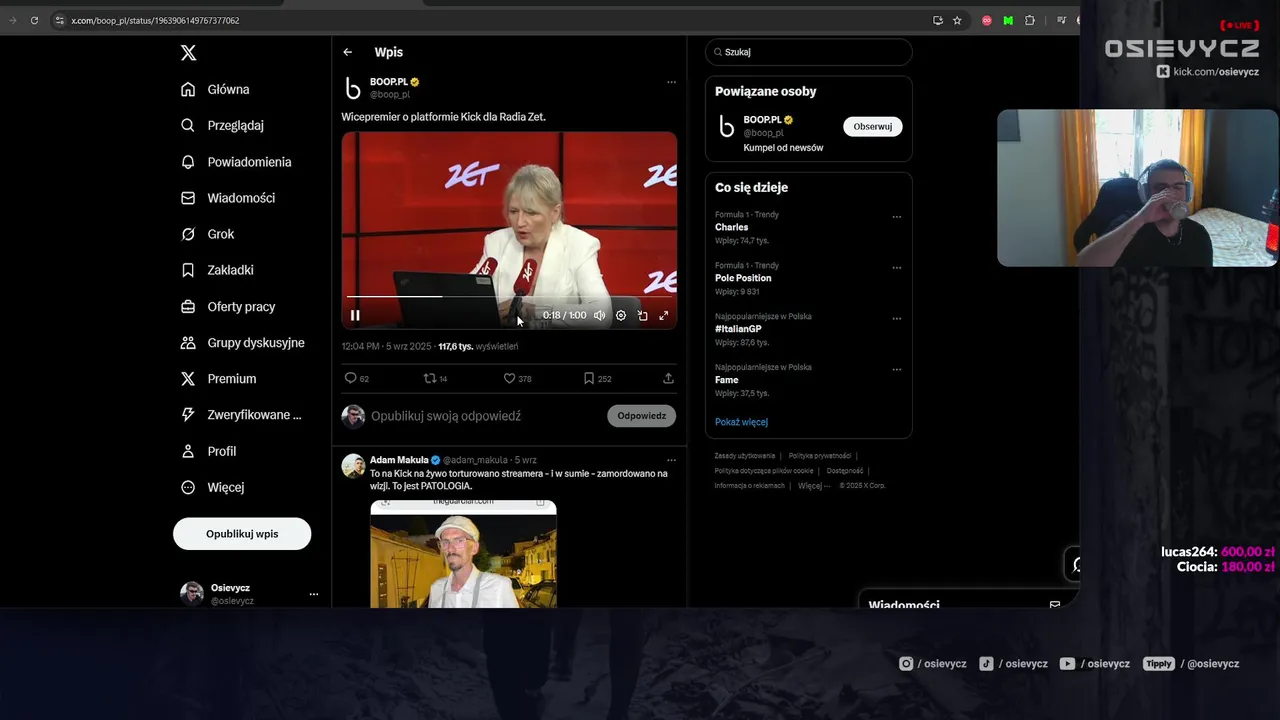Click the X logo icon

pos(188,53)
